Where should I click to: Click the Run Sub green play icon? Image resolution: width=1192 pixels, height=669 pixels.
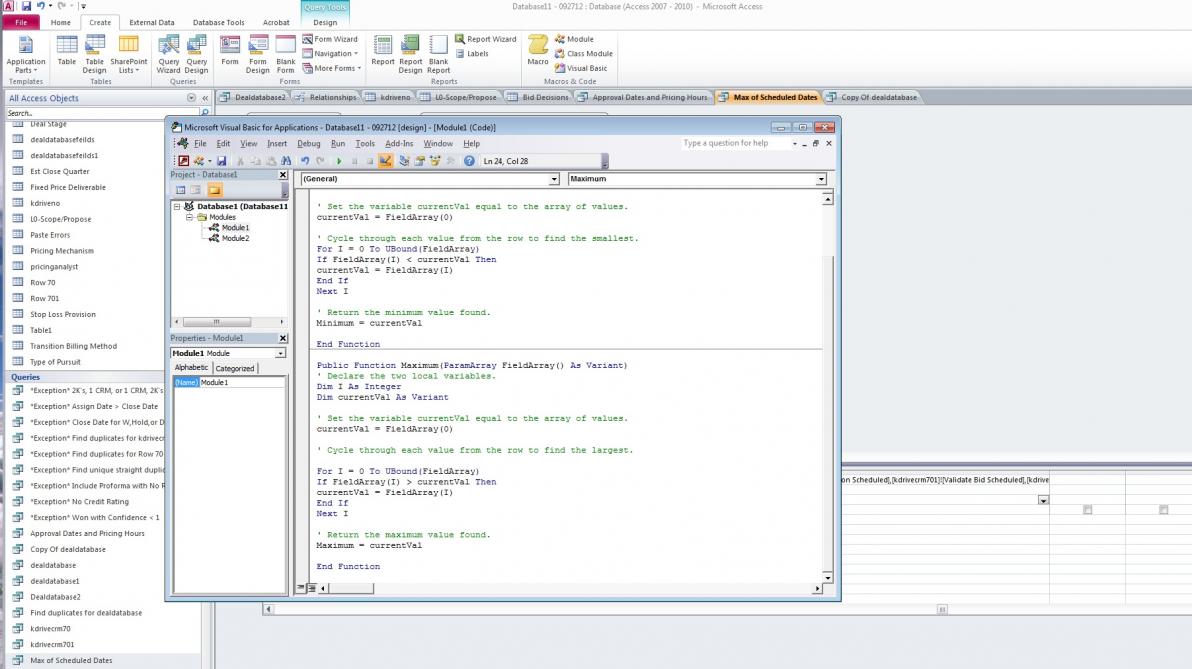click(339, 161)
